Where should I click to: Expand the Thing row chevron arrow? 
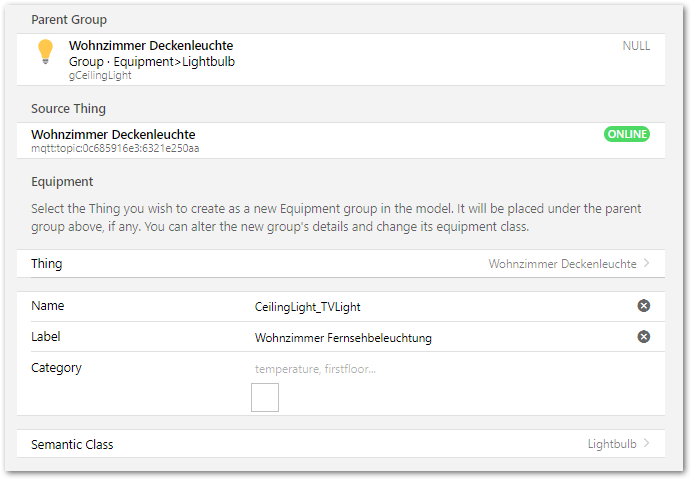647,264
